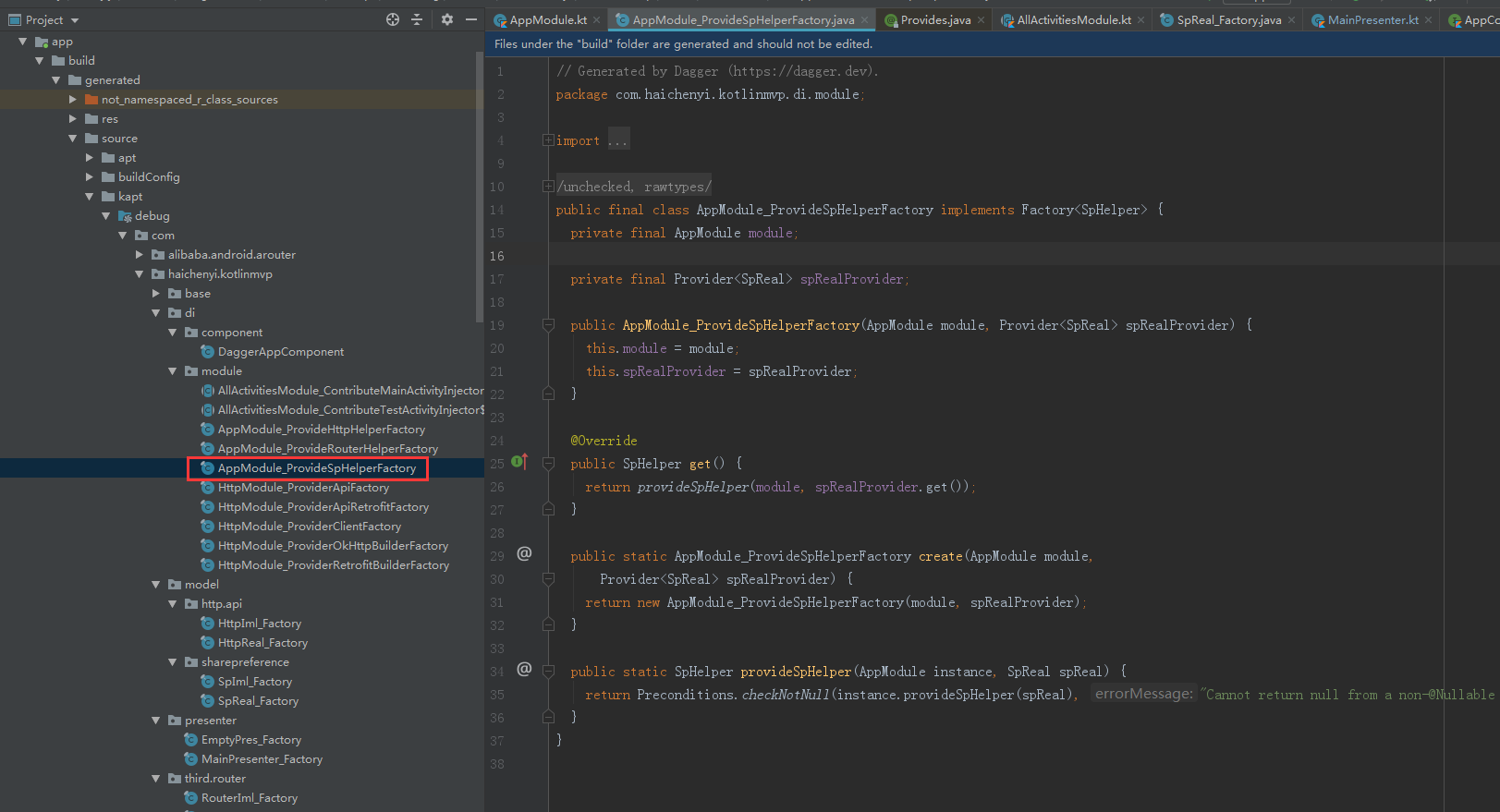Screen dimensions: 1500x812
Task: Click the @ gutter annotation icon on line 29
Action: (x=524, y=553)
